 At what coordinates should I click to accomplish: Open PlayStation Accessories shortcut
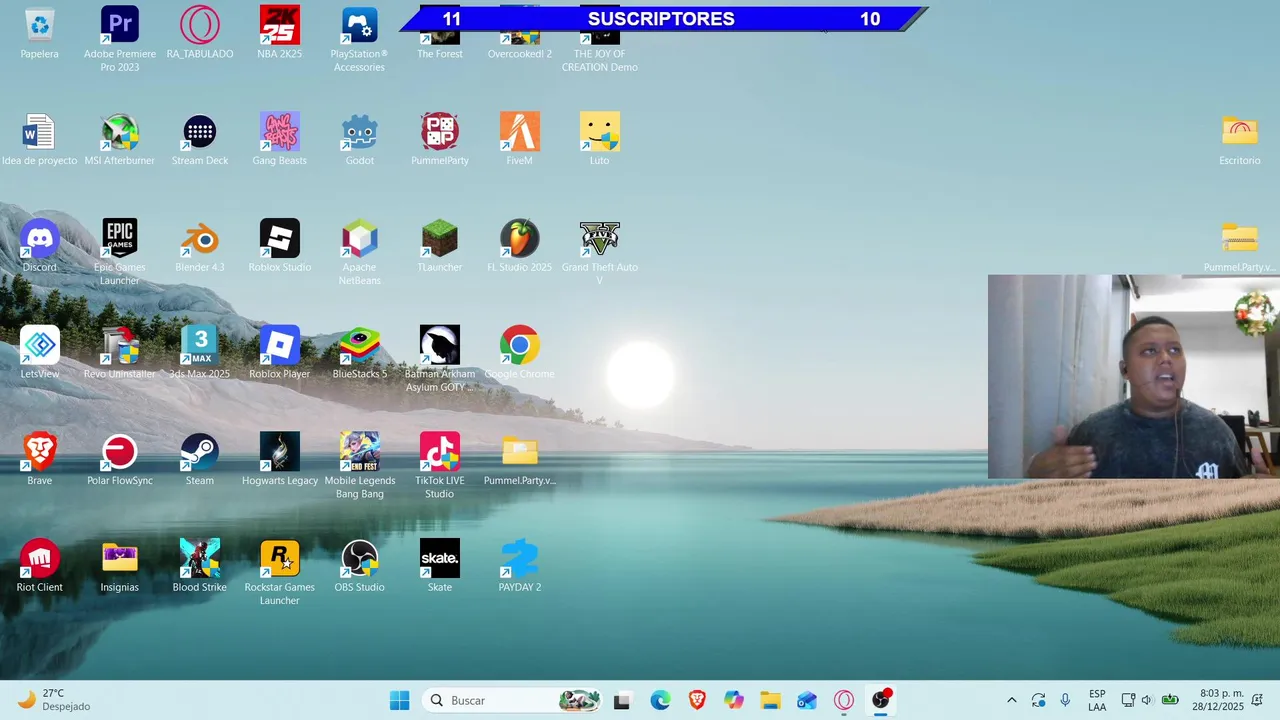point(360,25)
